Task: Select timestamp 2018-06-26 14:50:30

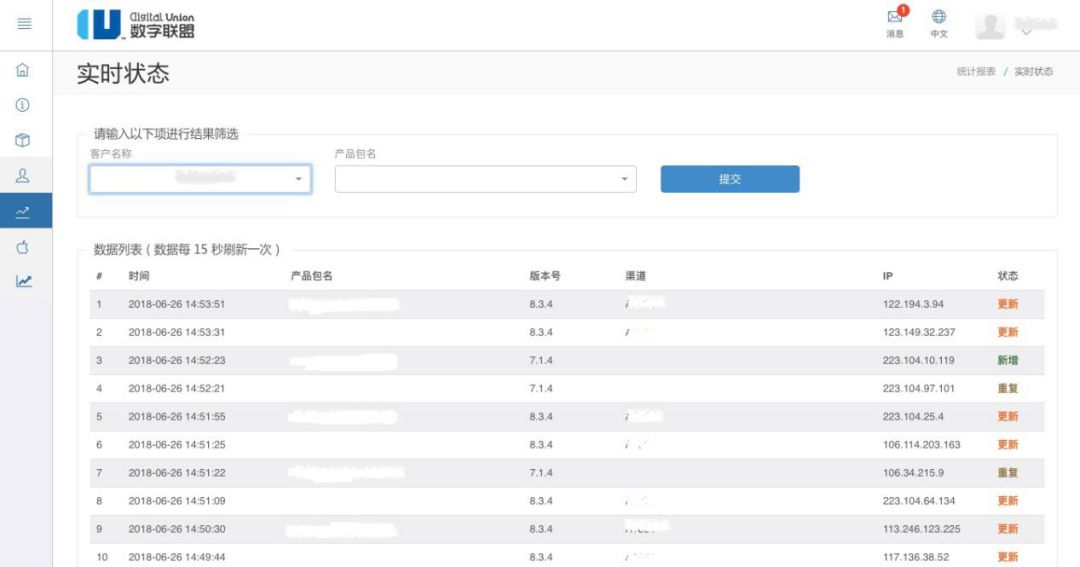Action: [x=176, y=529]
